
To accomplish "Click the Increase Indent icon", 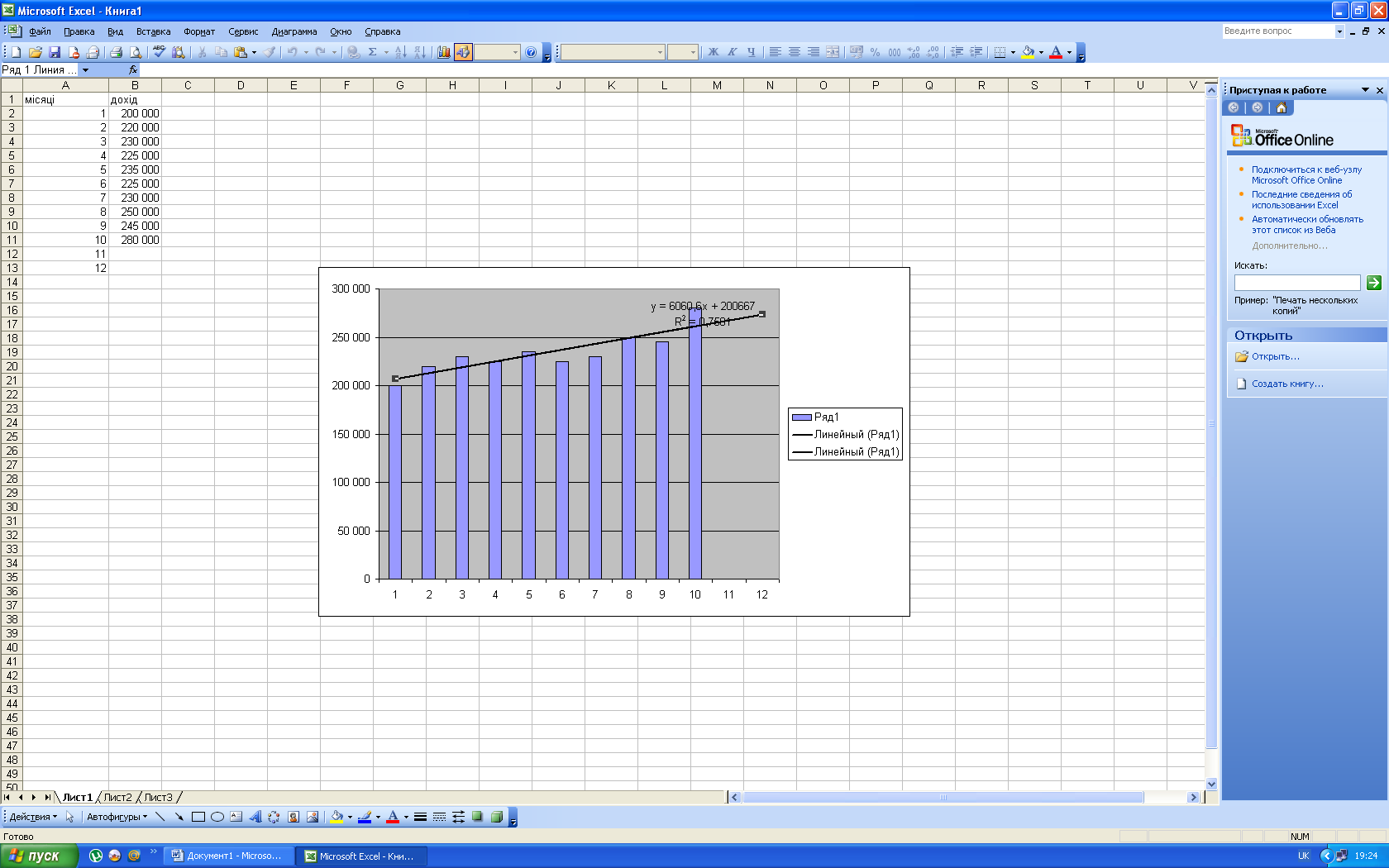I will [x=976, y=52].
